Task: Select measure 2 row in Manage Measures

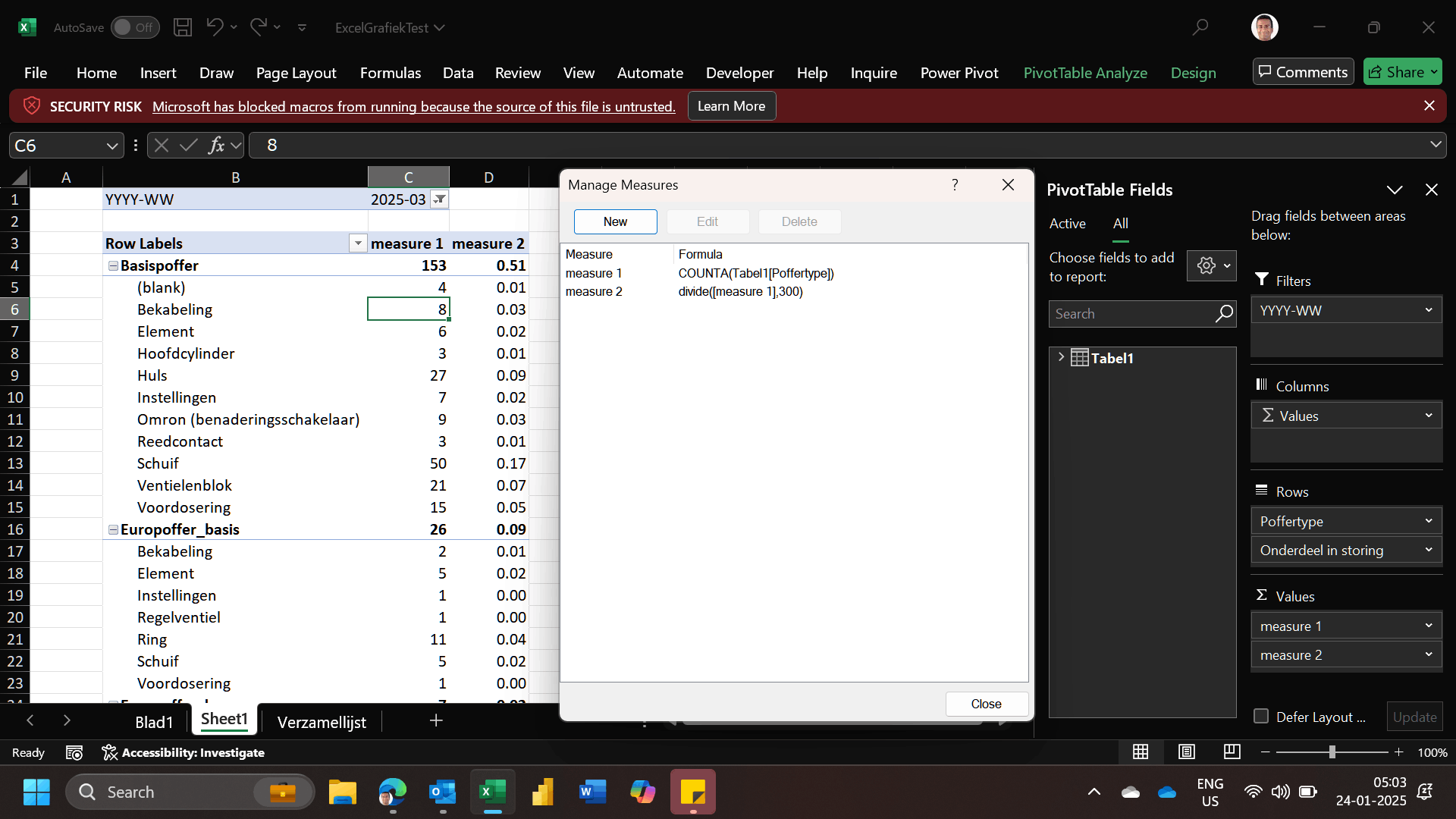Action: pos(794,291)
